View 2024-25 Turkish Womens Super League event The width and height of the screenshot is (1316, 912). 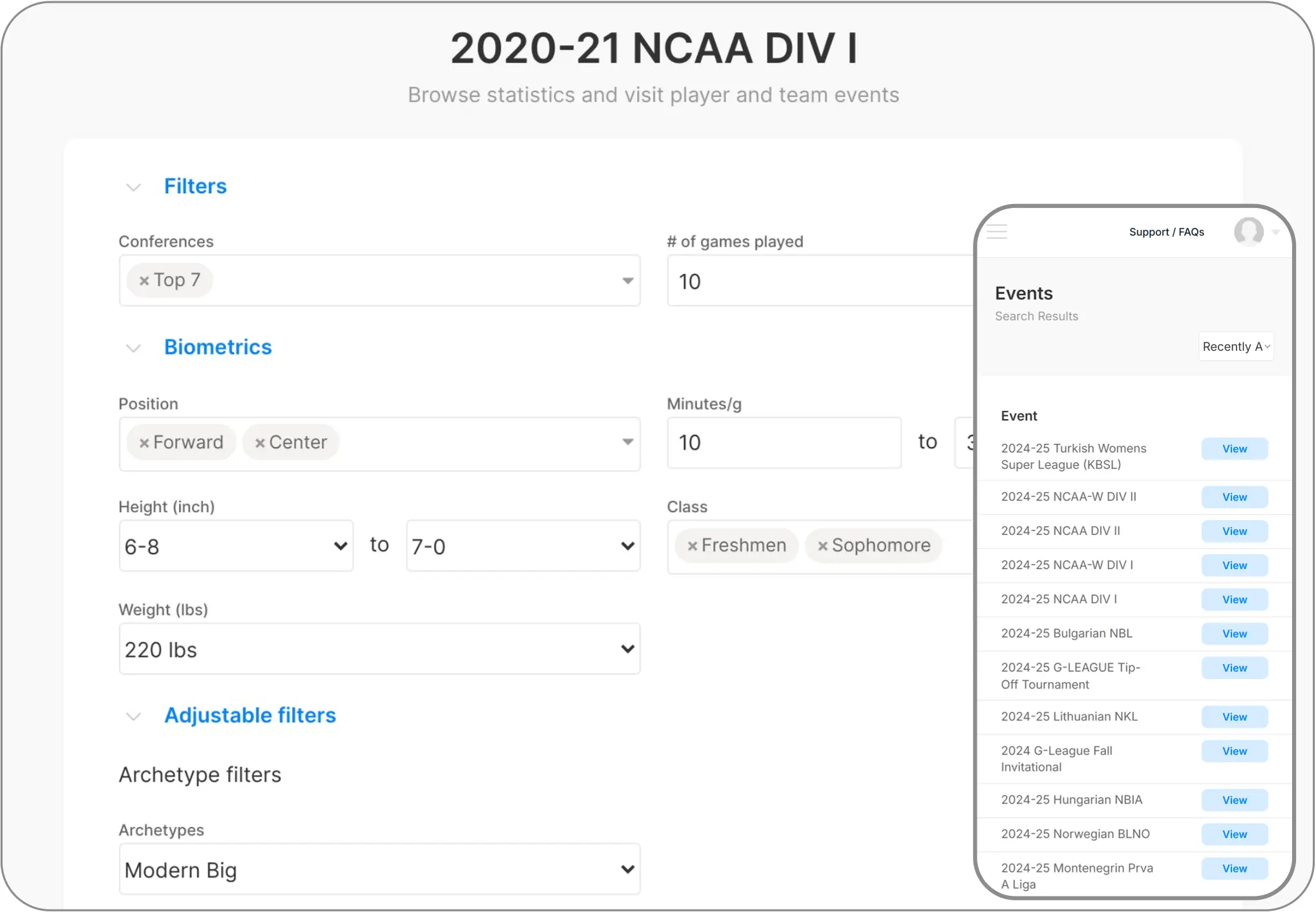(1235, 449)
